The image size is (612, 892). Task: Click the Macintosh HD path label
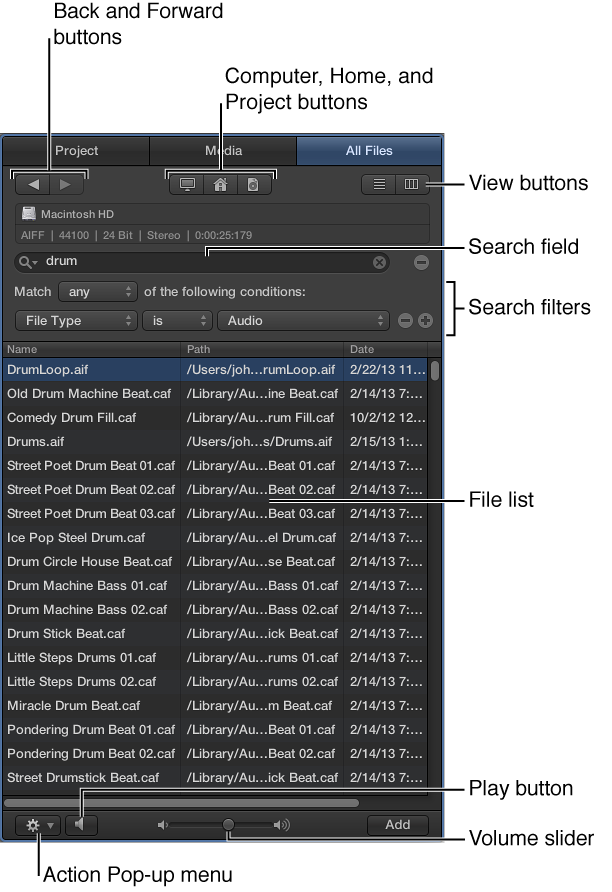point(77,214)
